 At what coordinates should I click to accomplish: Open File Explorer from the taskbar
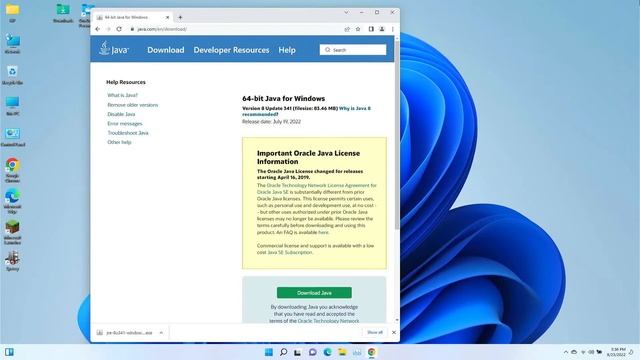[x=342, y=352]
